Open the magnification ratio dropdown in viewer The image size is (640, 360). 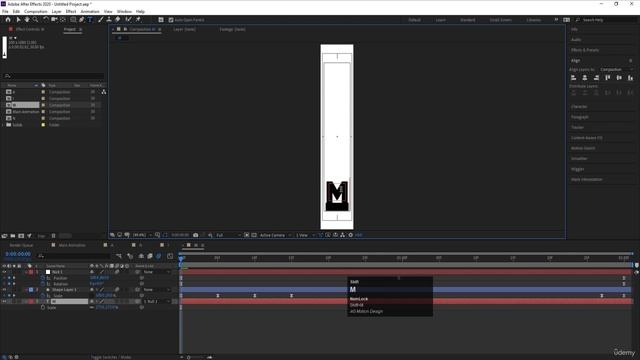point(142,235)
